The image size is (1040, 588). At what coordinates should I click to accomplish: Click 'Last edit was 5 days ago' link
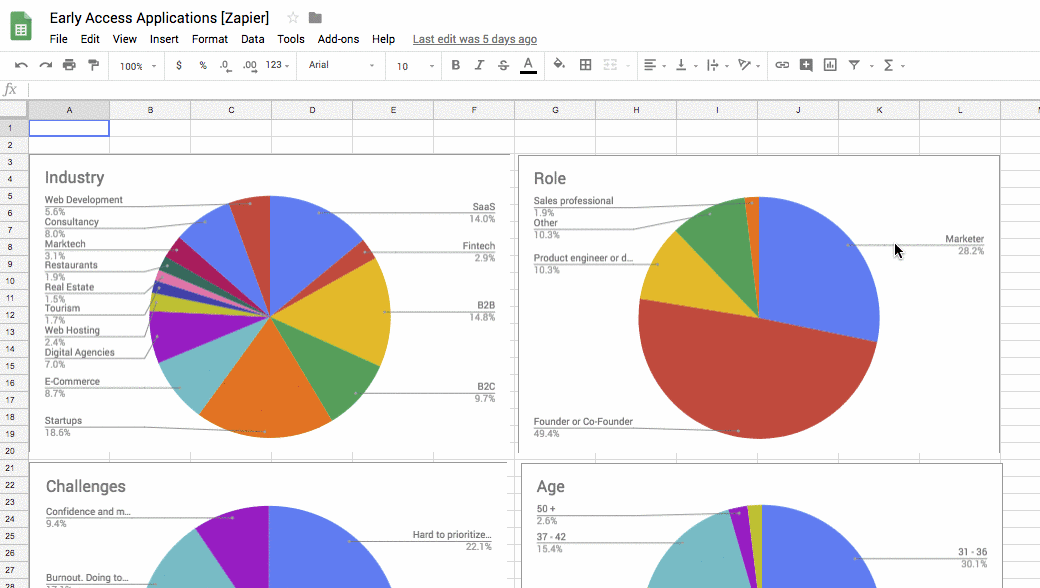[x=475, y=39]
